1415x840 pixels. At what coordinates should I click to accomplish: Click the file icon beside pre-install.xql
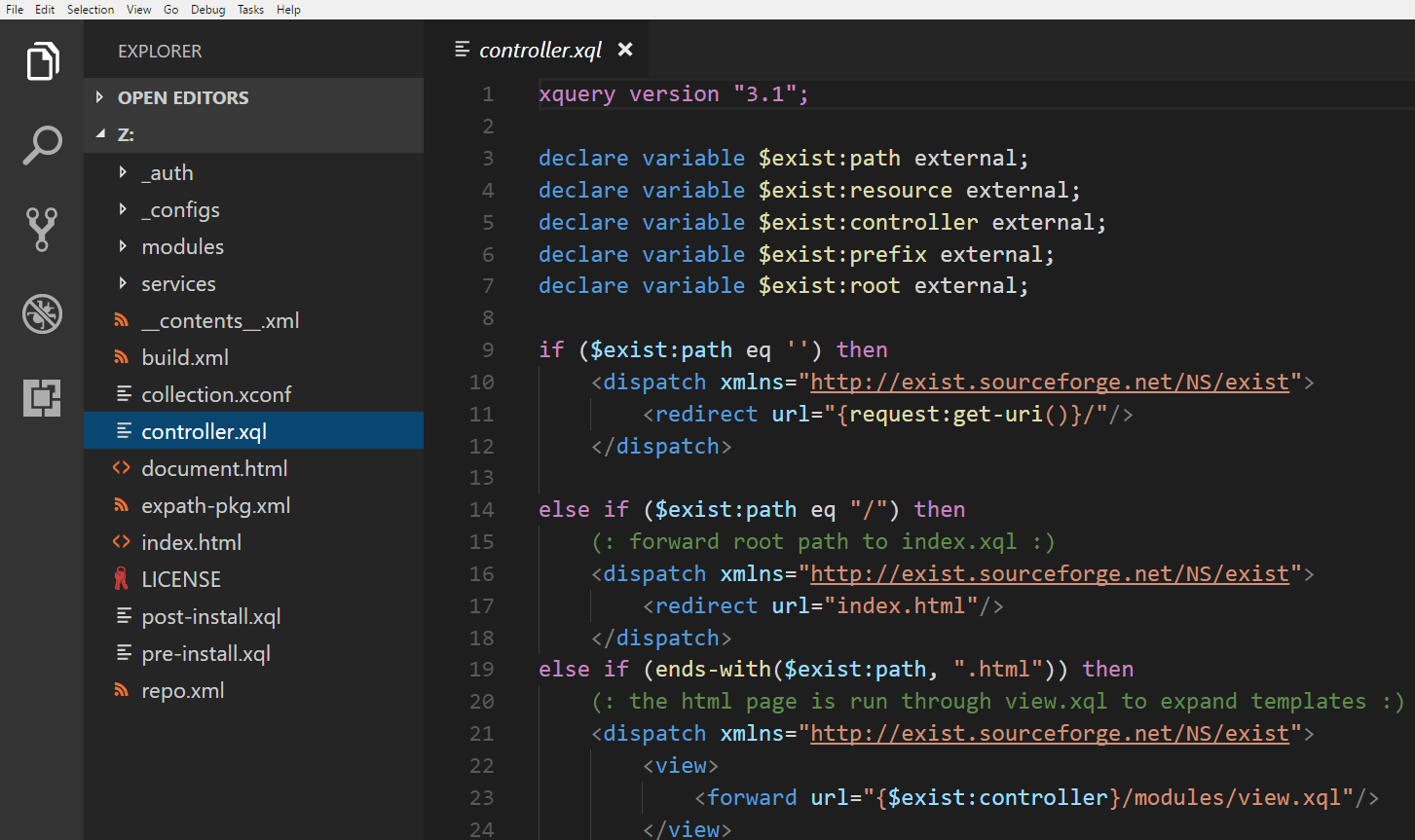click(124, 653)
